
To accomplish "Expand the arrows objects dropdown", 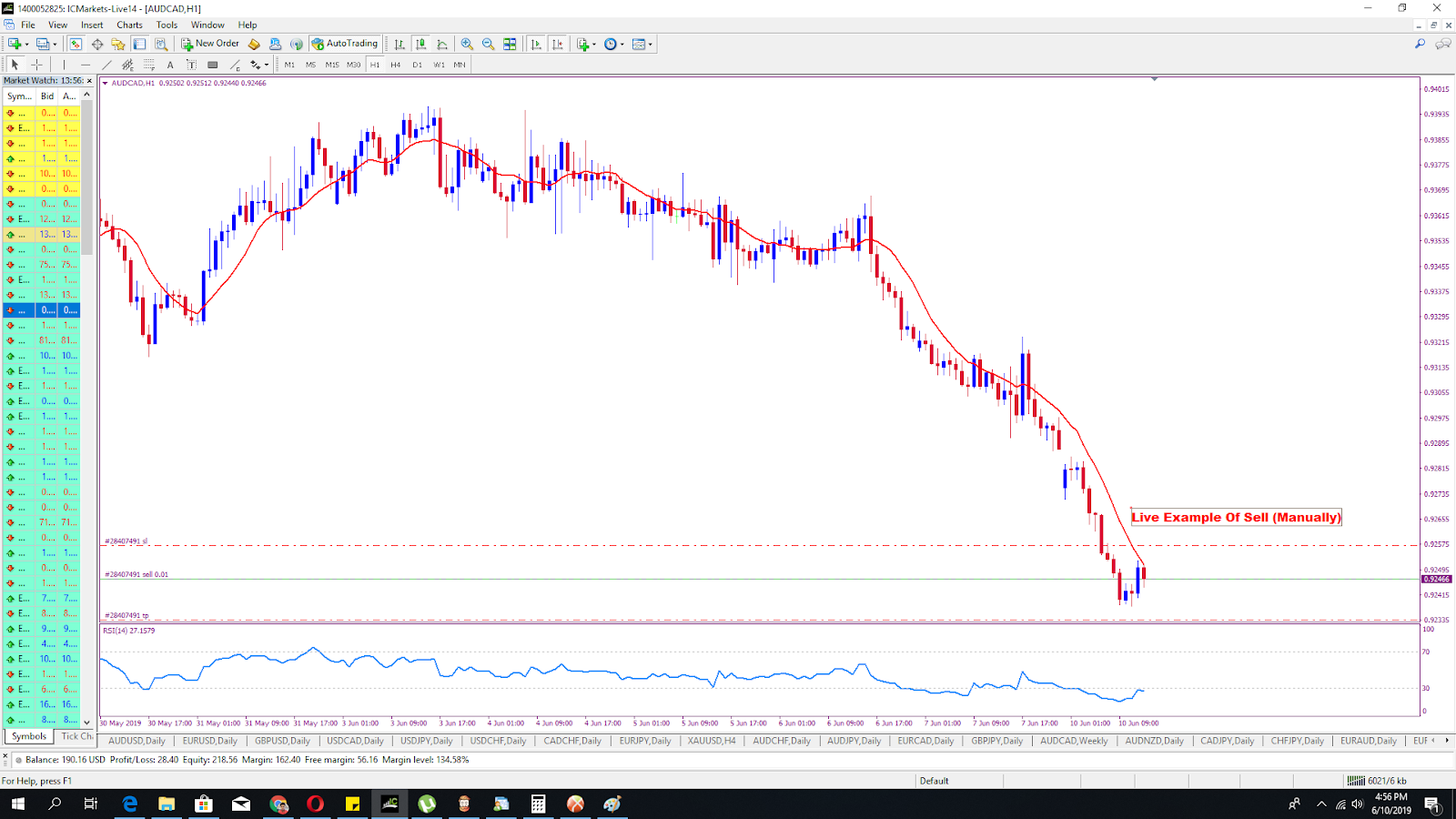I will coord(266,65).
